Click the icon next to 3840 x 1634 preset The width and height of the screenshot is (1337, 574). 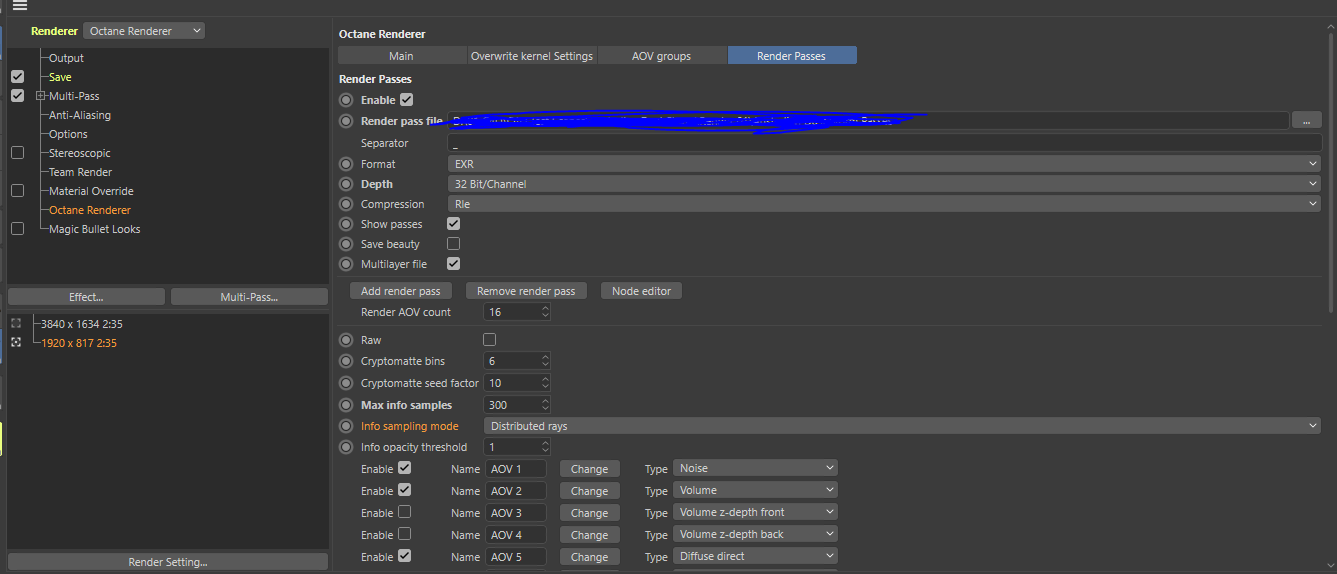(16, 323)
